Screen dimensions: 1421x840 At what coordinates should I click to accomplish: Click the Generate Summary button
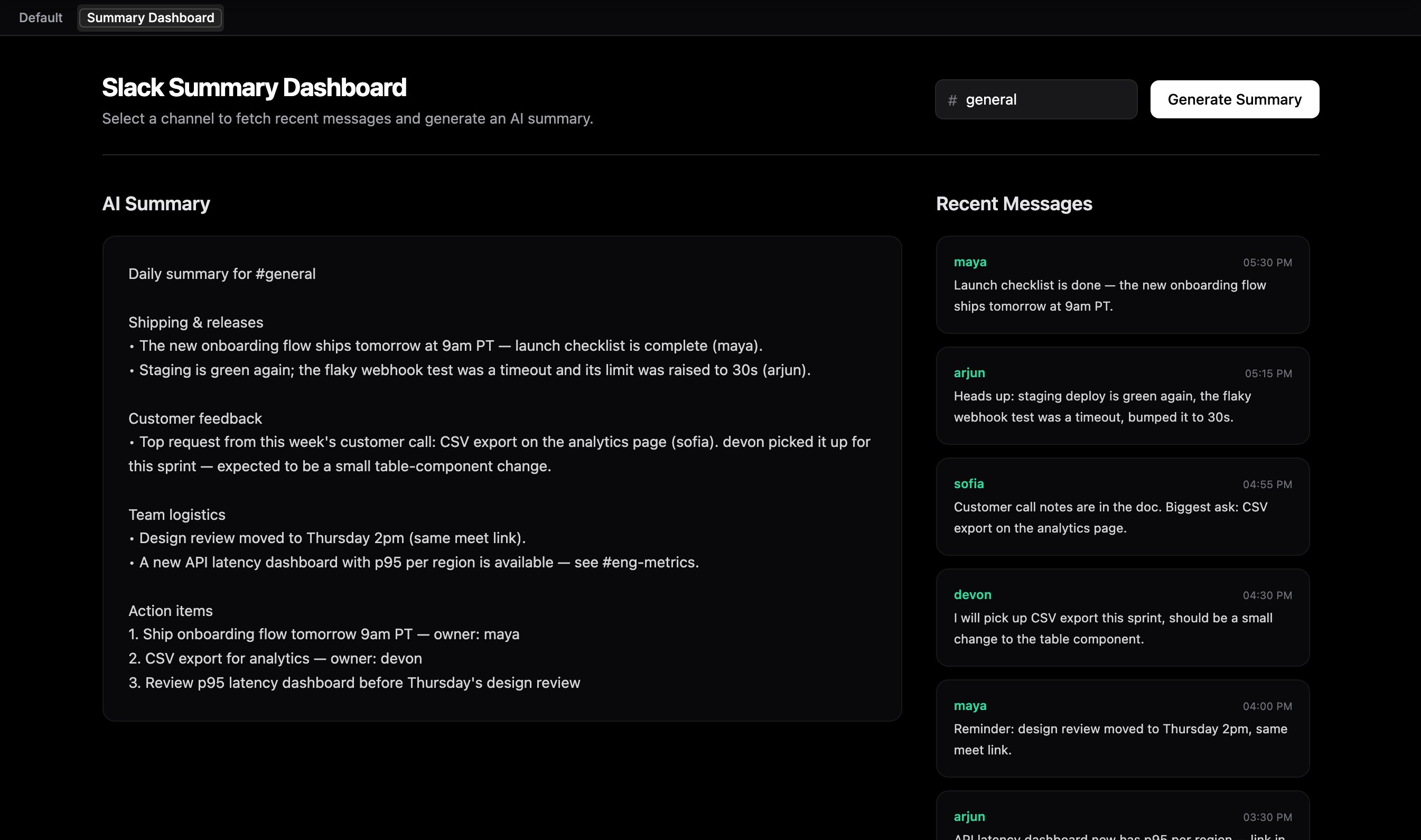1234,99
